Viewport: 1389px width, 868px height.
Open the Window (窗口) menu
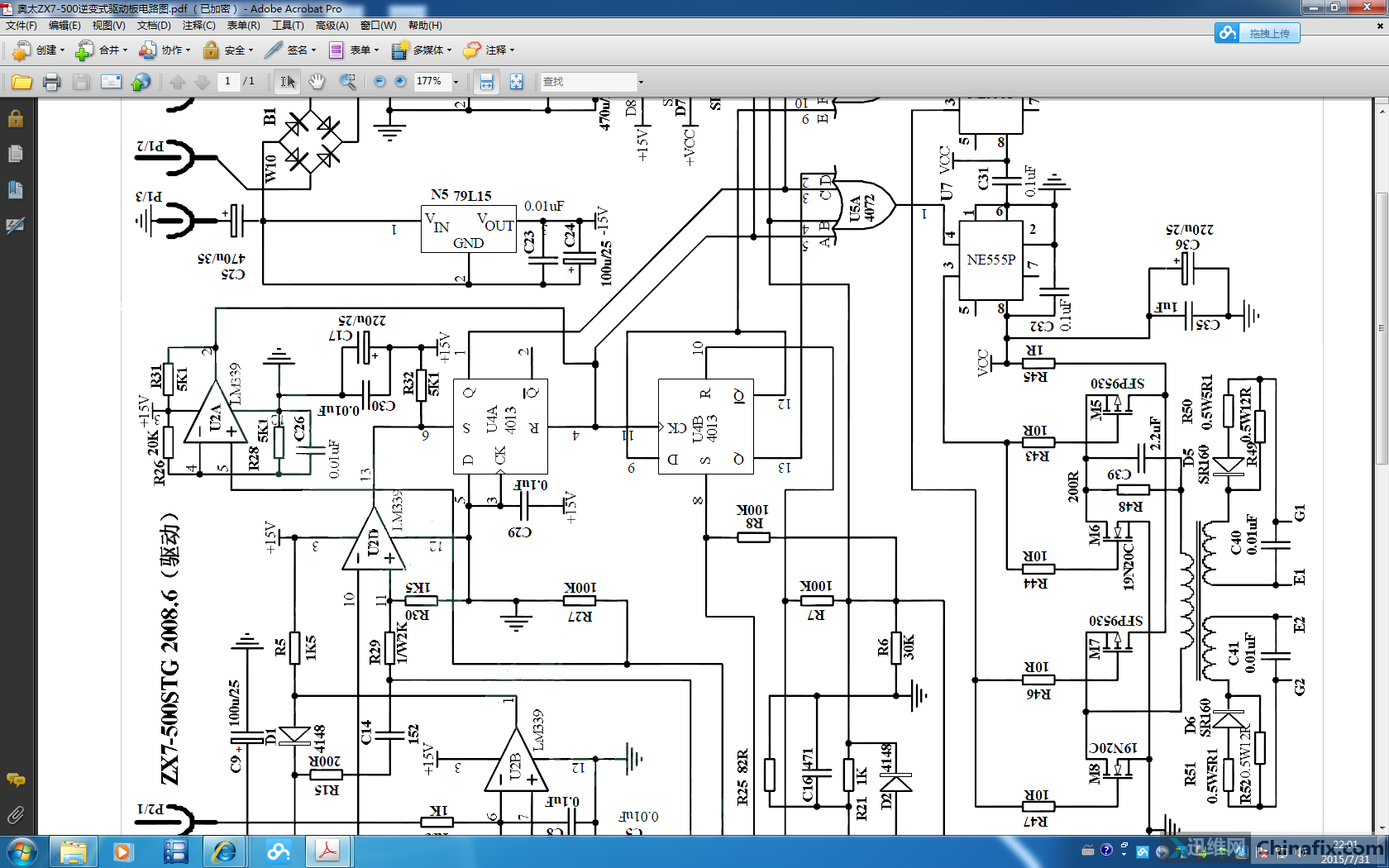[x=379, y=26]
